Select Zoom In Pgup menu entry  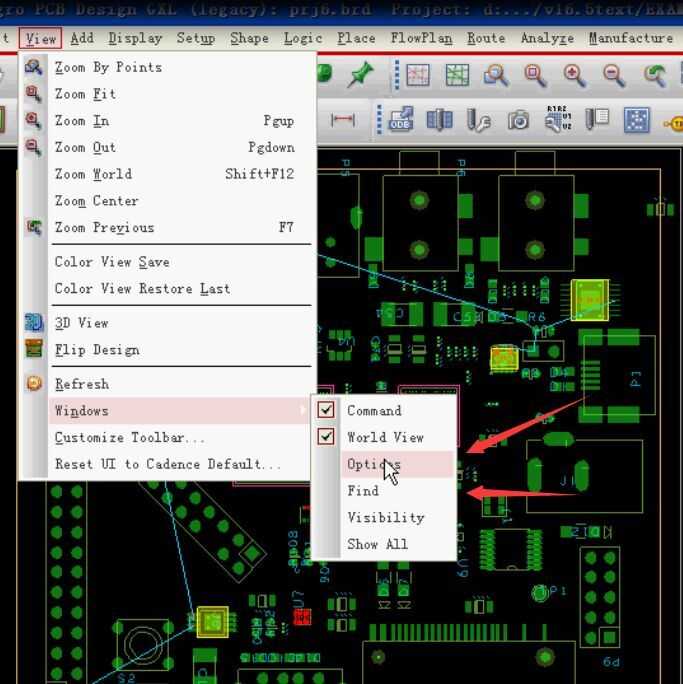(179, 120)
